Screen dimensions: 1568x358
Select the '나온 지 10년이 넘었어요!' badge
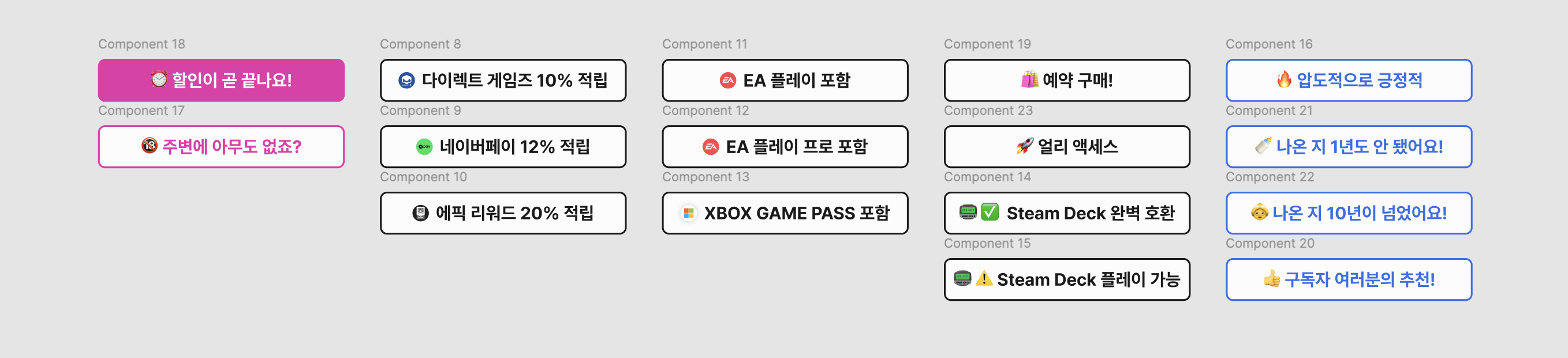(x=1349, y=213)
